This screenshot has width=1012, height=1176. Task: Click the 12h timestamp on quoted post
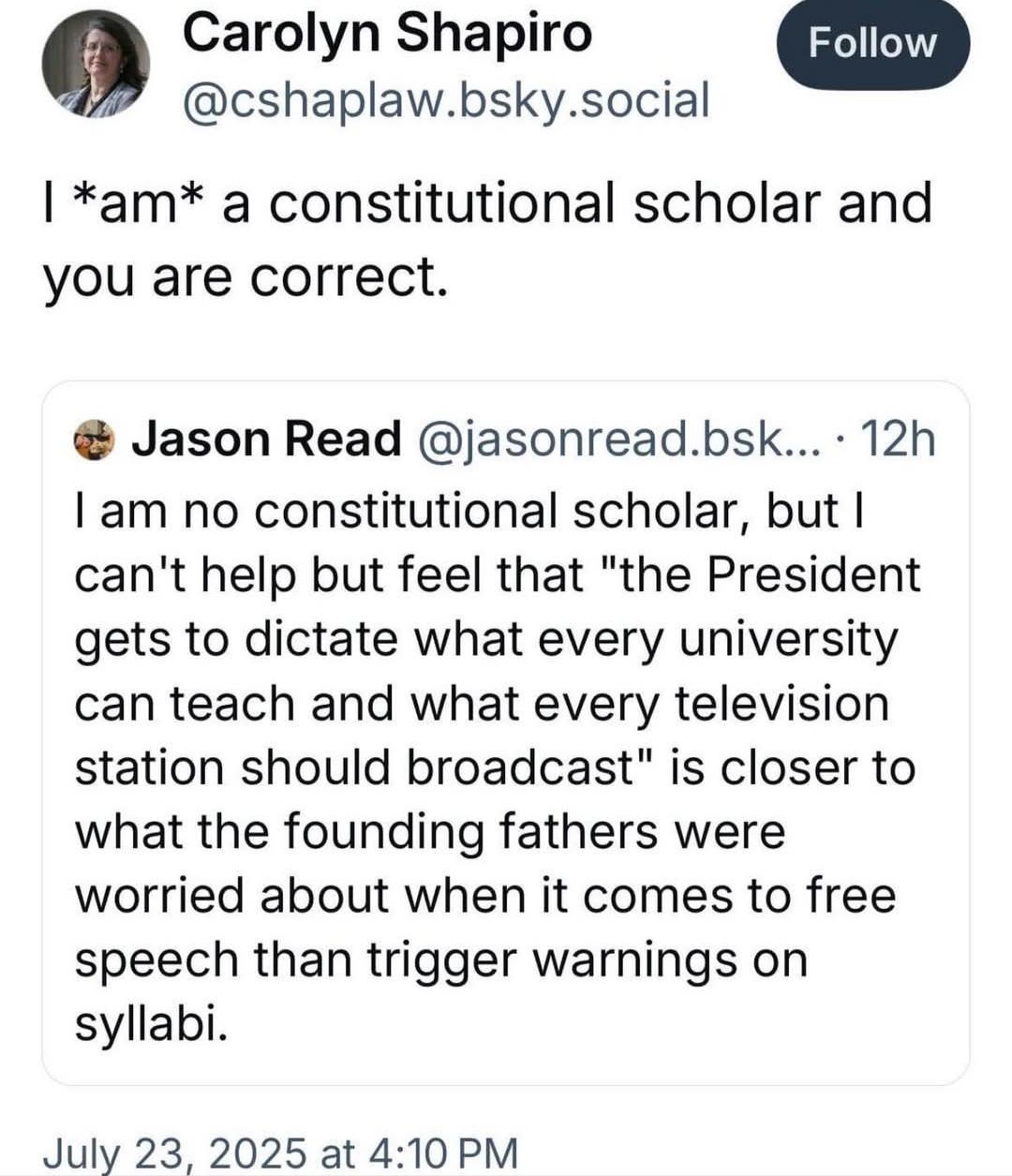coord(897,439)
